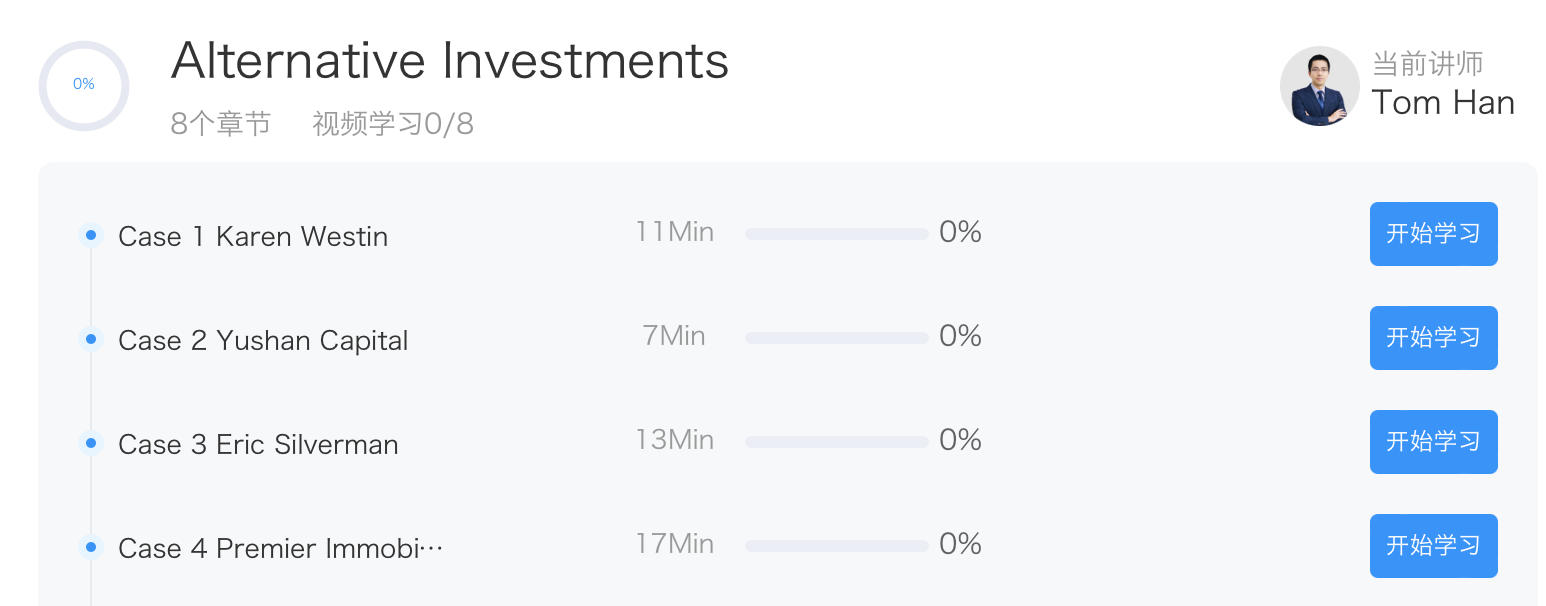Viewport: 1546px width, 606px height.
Task: Click the circular 0% course progress ring
Action: [x=84, y=85]
